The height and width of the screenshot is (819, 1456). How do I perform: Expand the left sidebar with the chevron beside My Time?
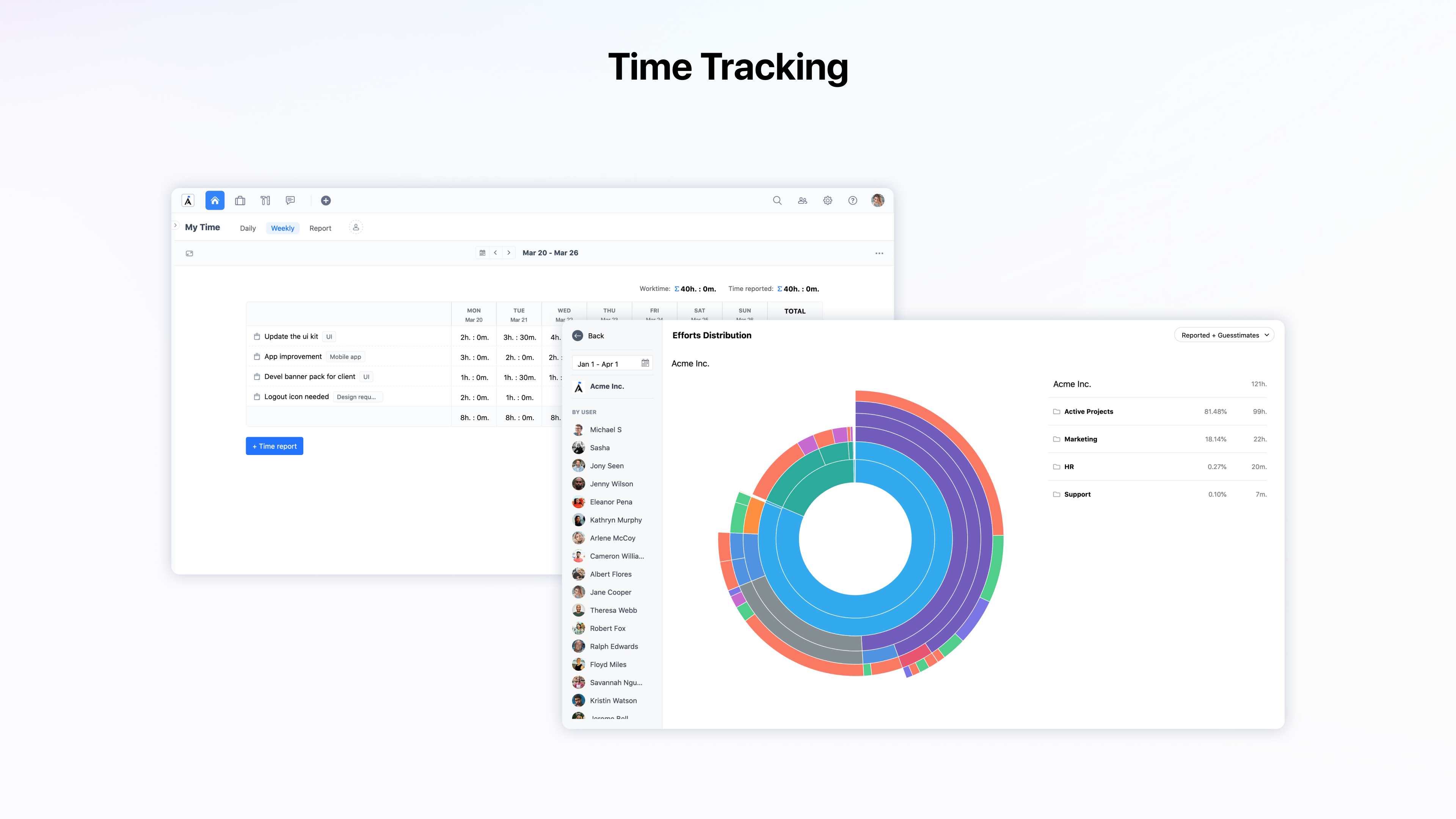tap(176, 226)
